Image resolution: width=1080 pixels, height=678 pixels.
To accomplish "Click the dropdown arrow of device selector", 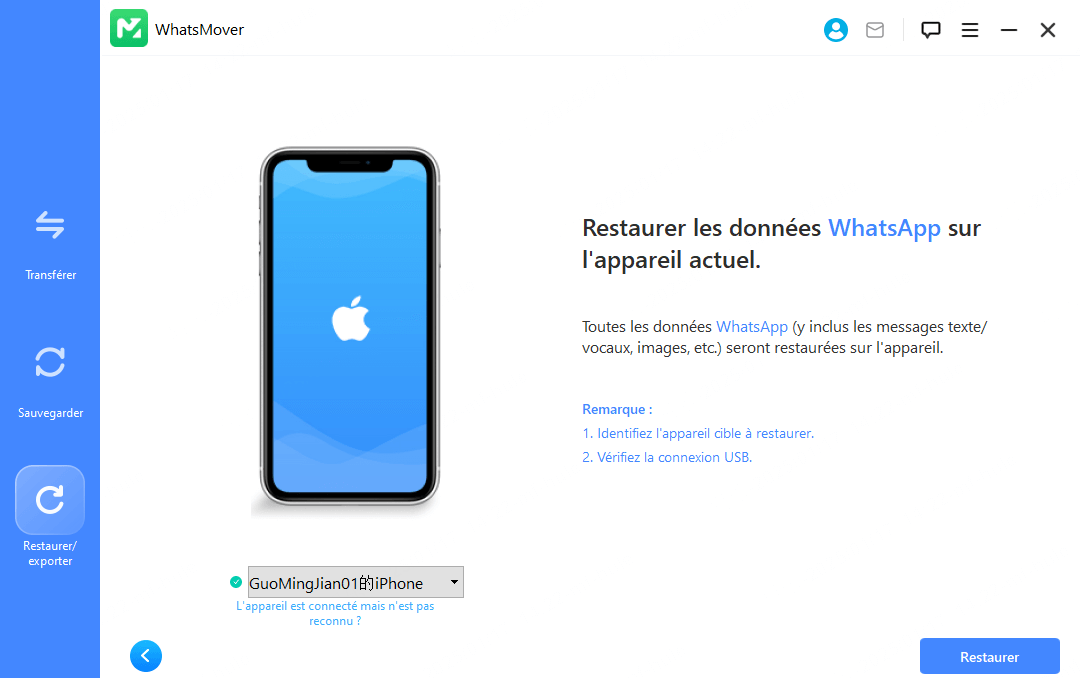I will pos(454,582).
